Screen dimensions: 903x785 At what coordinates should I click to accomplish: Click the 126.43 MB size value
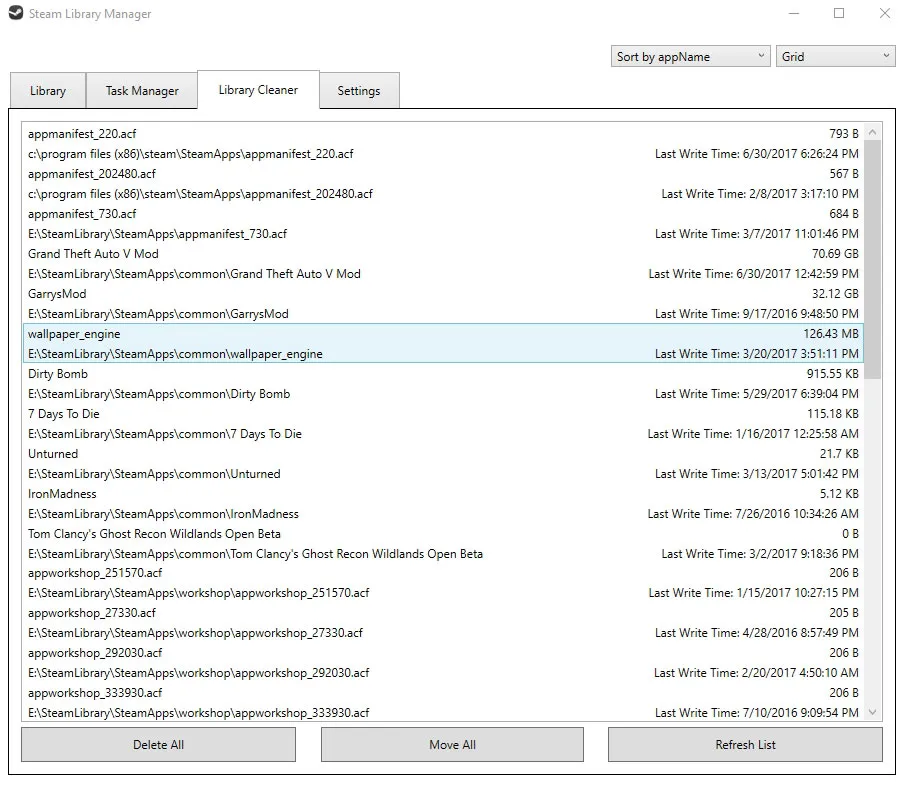coord(831,334)
